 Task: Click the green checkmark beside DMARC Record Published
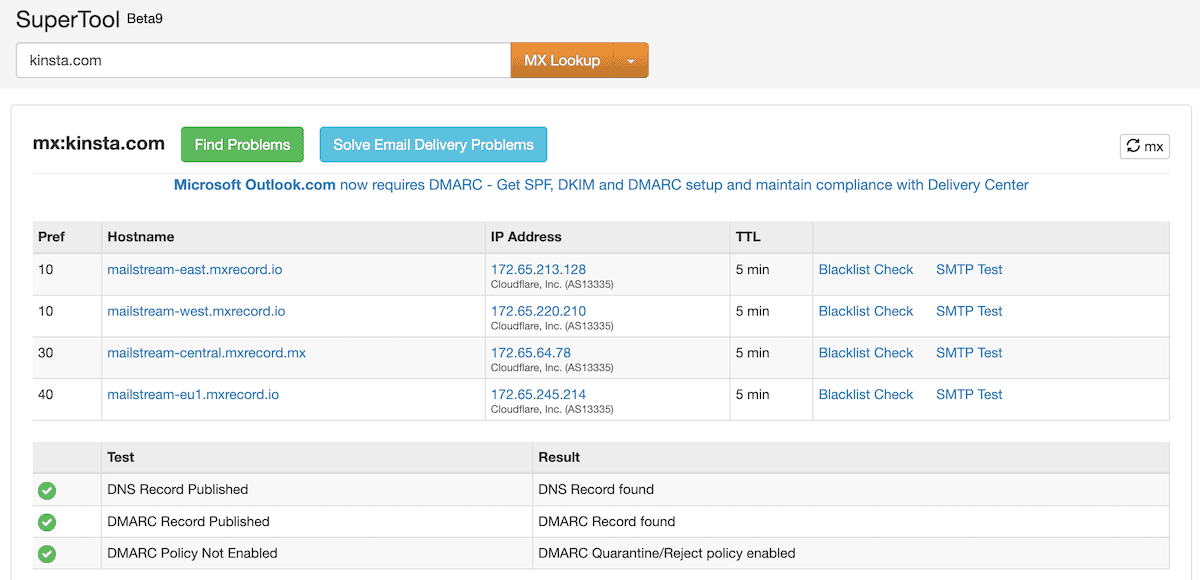click(47, 522)
